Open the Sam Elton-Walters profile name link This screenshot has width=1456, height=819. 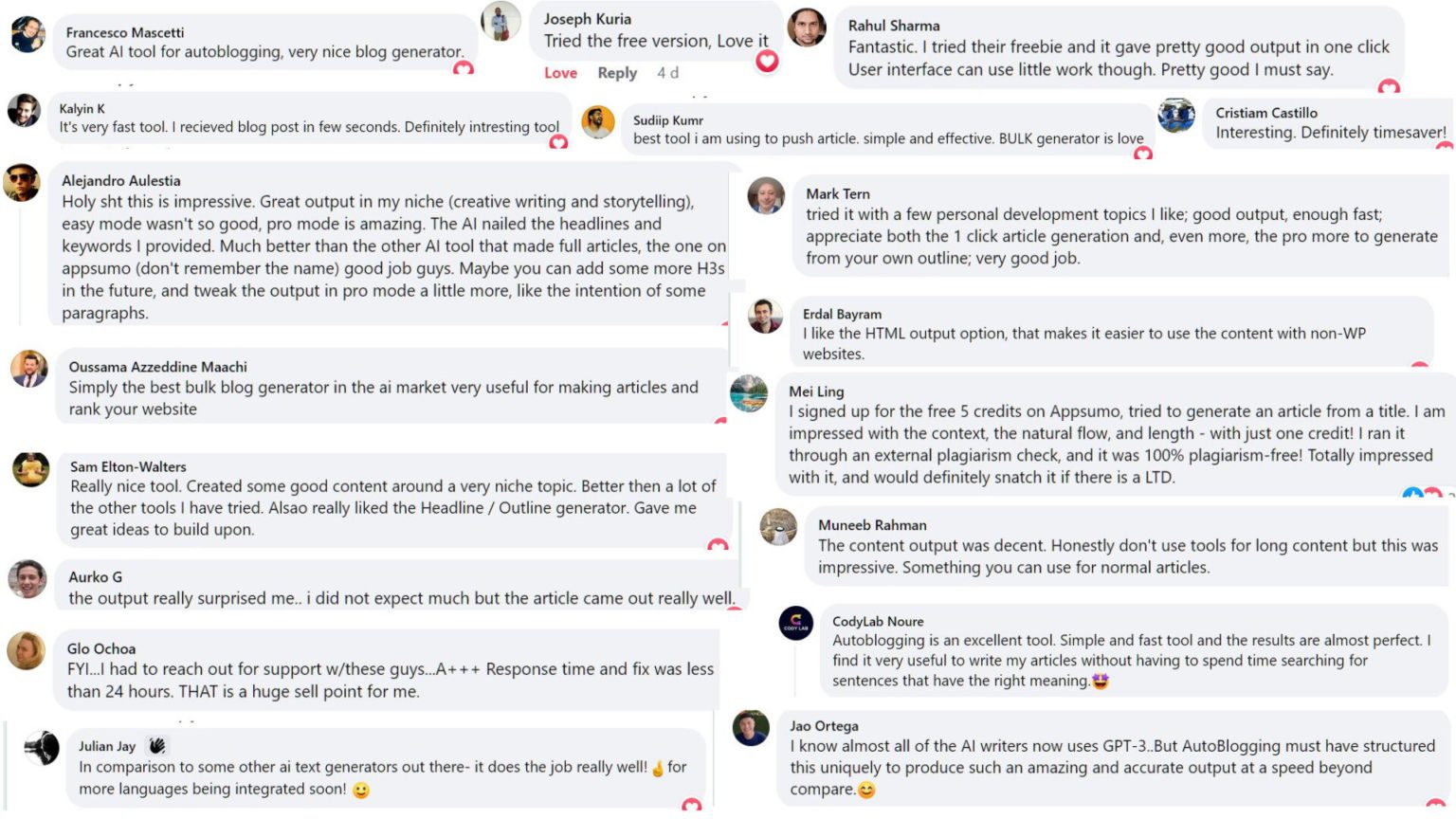click(x=128, y=466)
